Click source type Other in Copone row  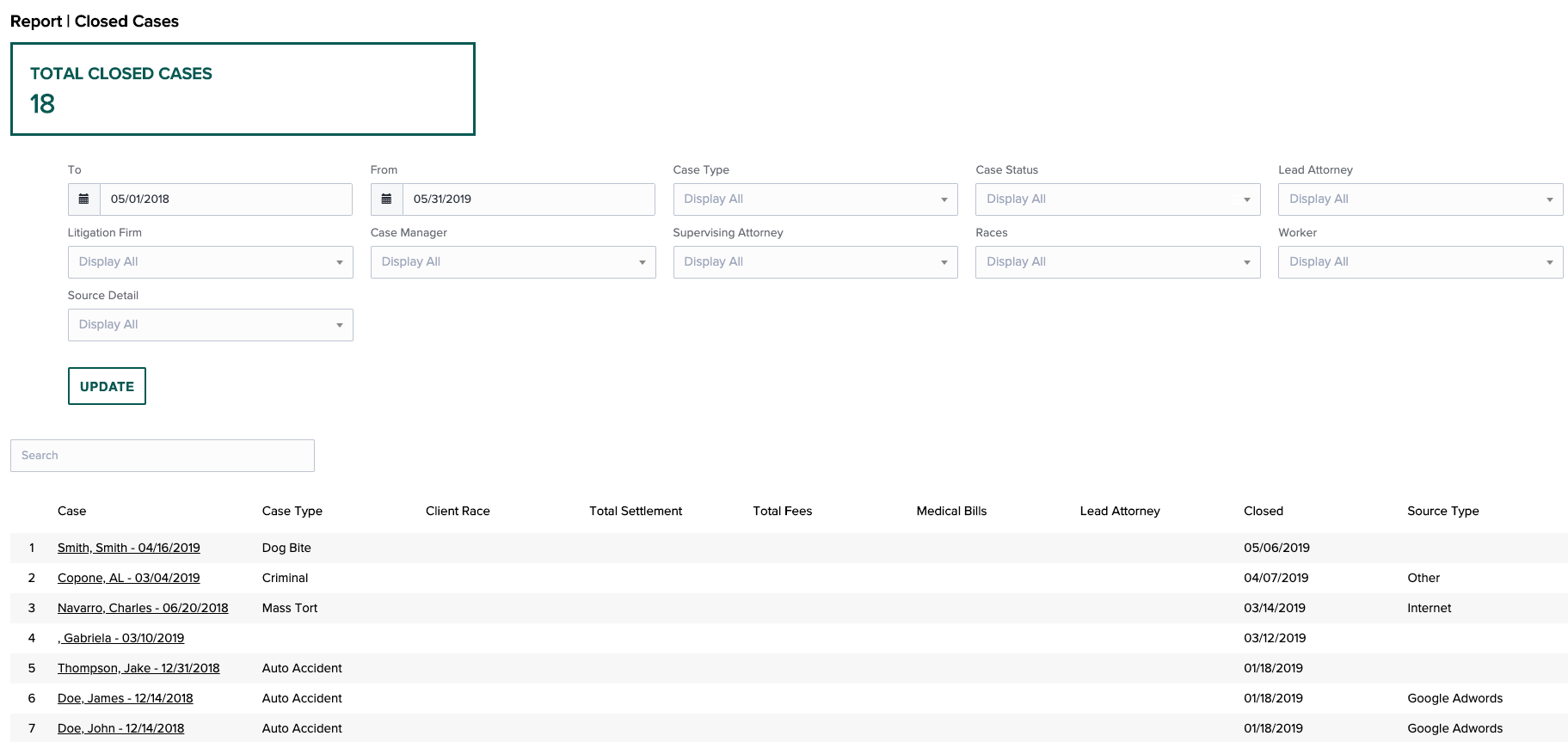pyautogui.click(x=1423, y=578)
